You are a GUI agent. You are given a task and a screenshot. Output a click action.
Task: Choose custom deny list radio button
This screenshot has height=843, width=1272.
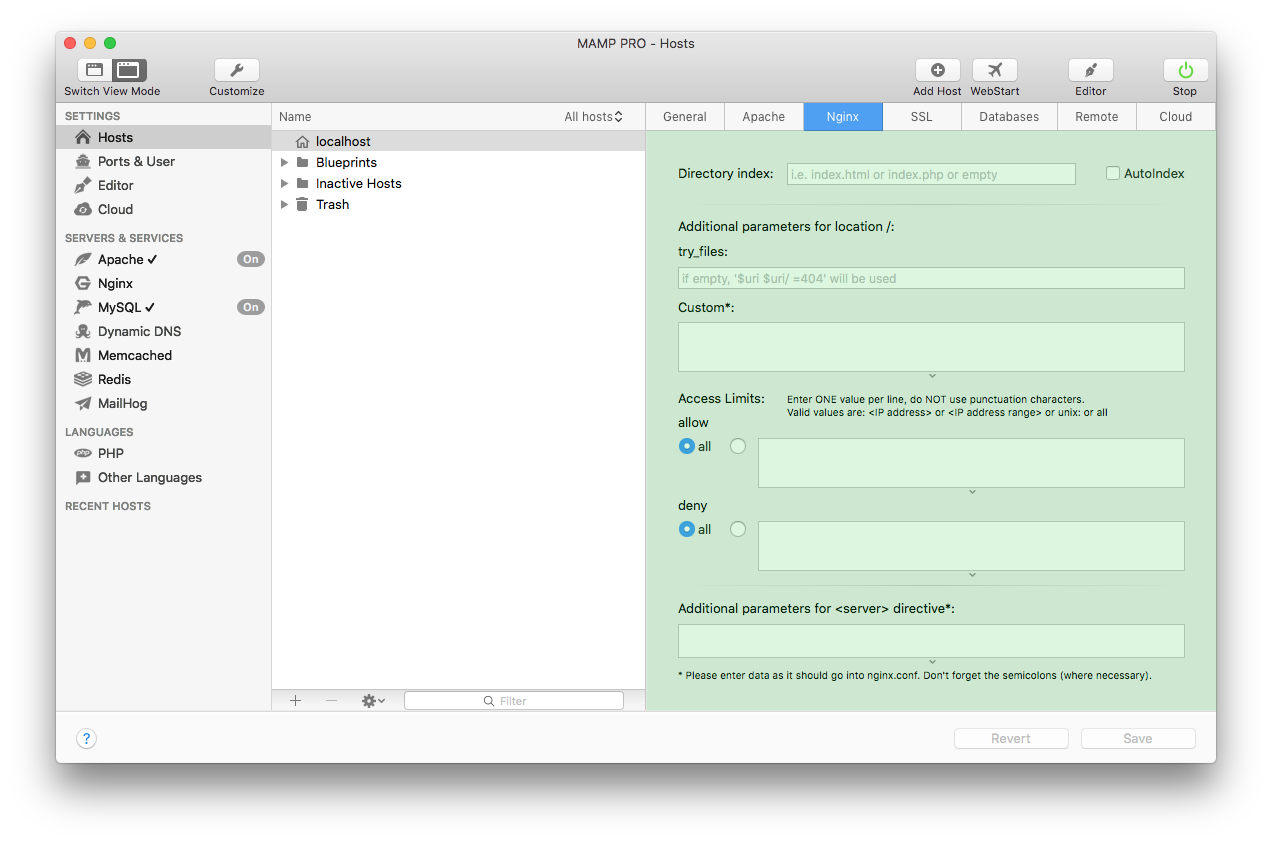[x=737, y=529]
